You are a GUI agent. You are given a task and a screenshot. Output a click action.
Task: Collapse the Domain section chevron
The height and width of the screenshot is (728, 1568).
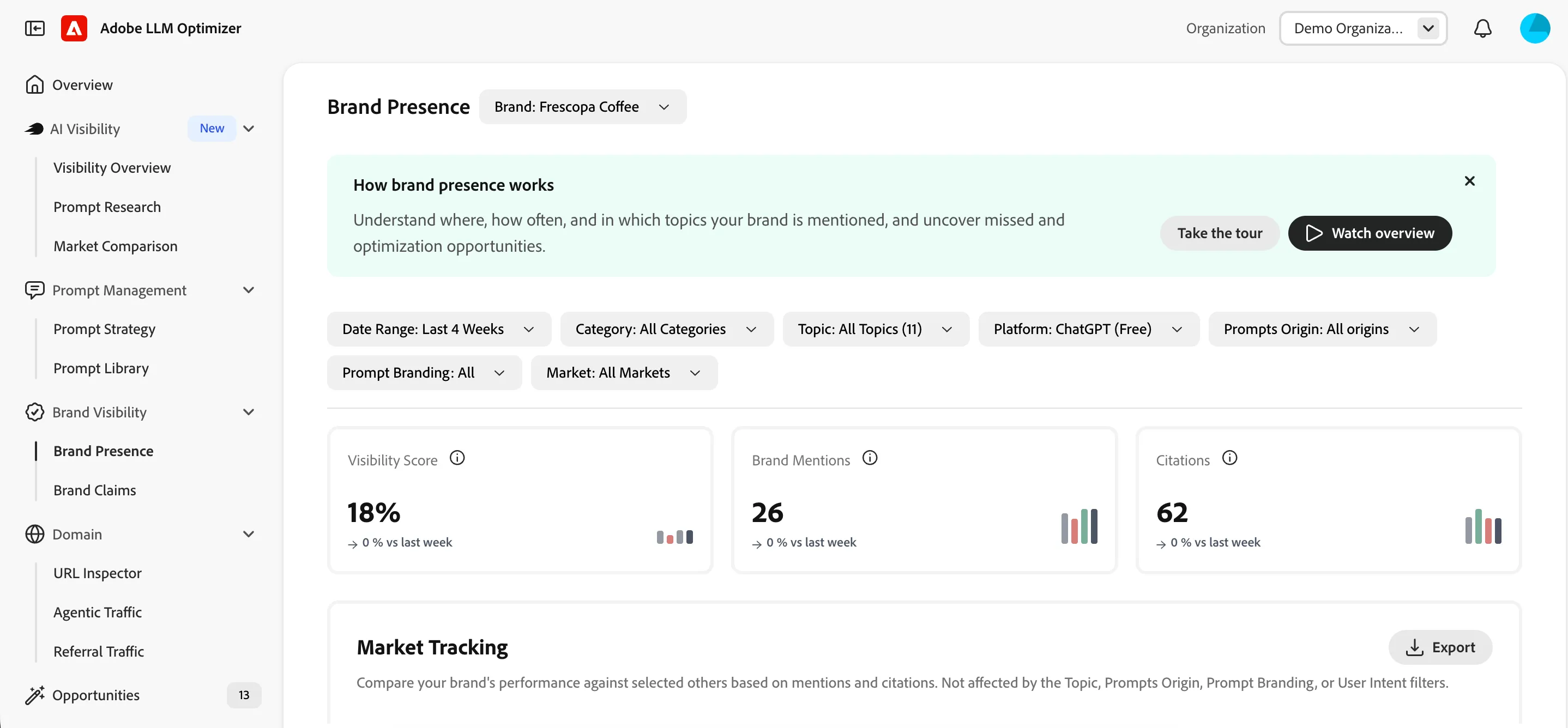[x=249, y=534]
